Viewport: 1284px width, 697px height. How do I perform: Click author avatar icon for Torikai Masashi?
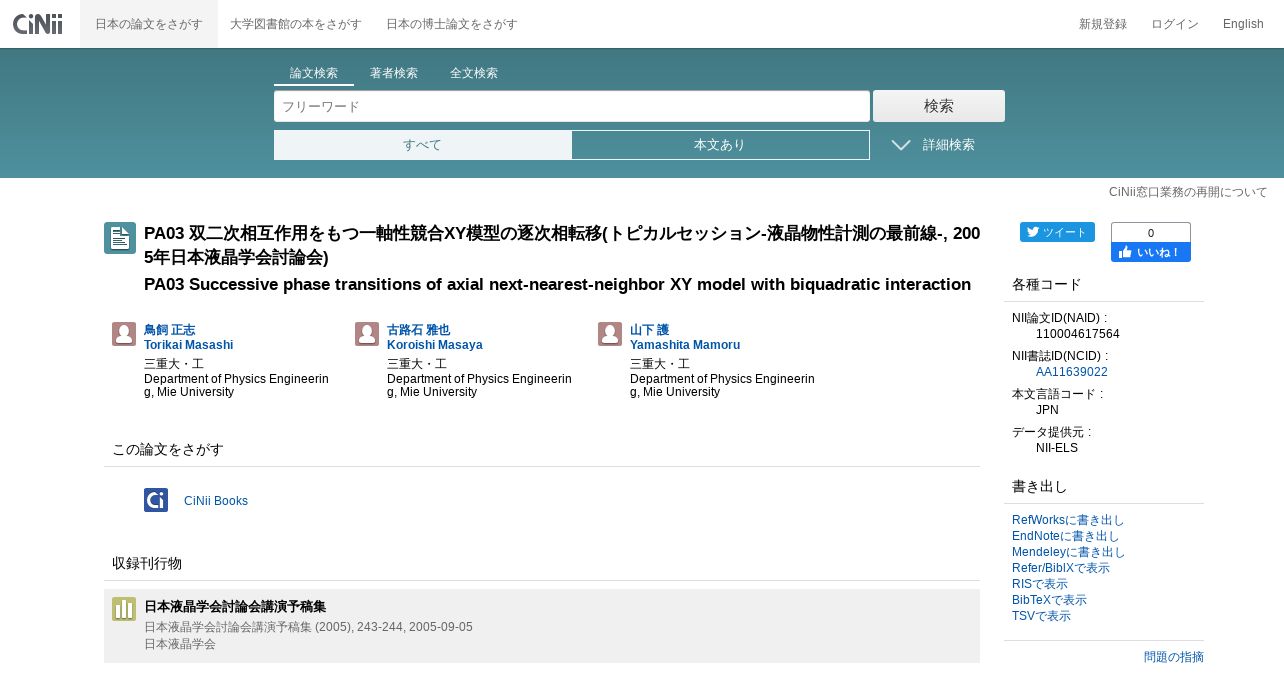tap(124, 334)
